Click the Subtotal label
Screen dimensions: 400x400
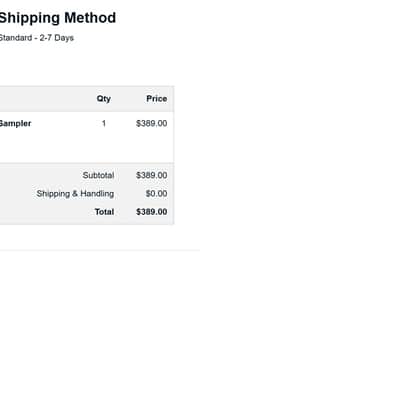click(98, 175)
